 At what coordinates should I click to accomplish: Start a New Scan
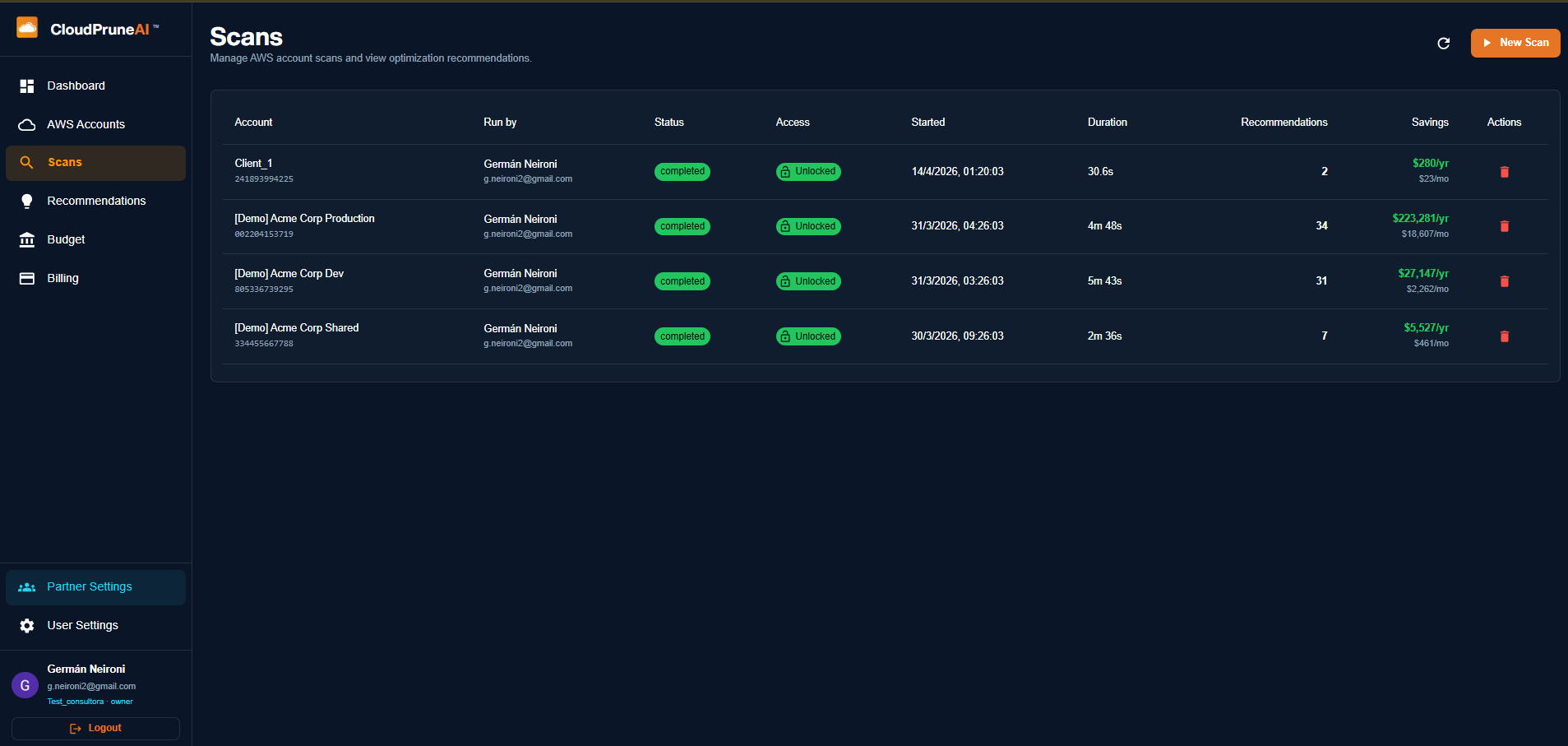tap(1515, 43)
